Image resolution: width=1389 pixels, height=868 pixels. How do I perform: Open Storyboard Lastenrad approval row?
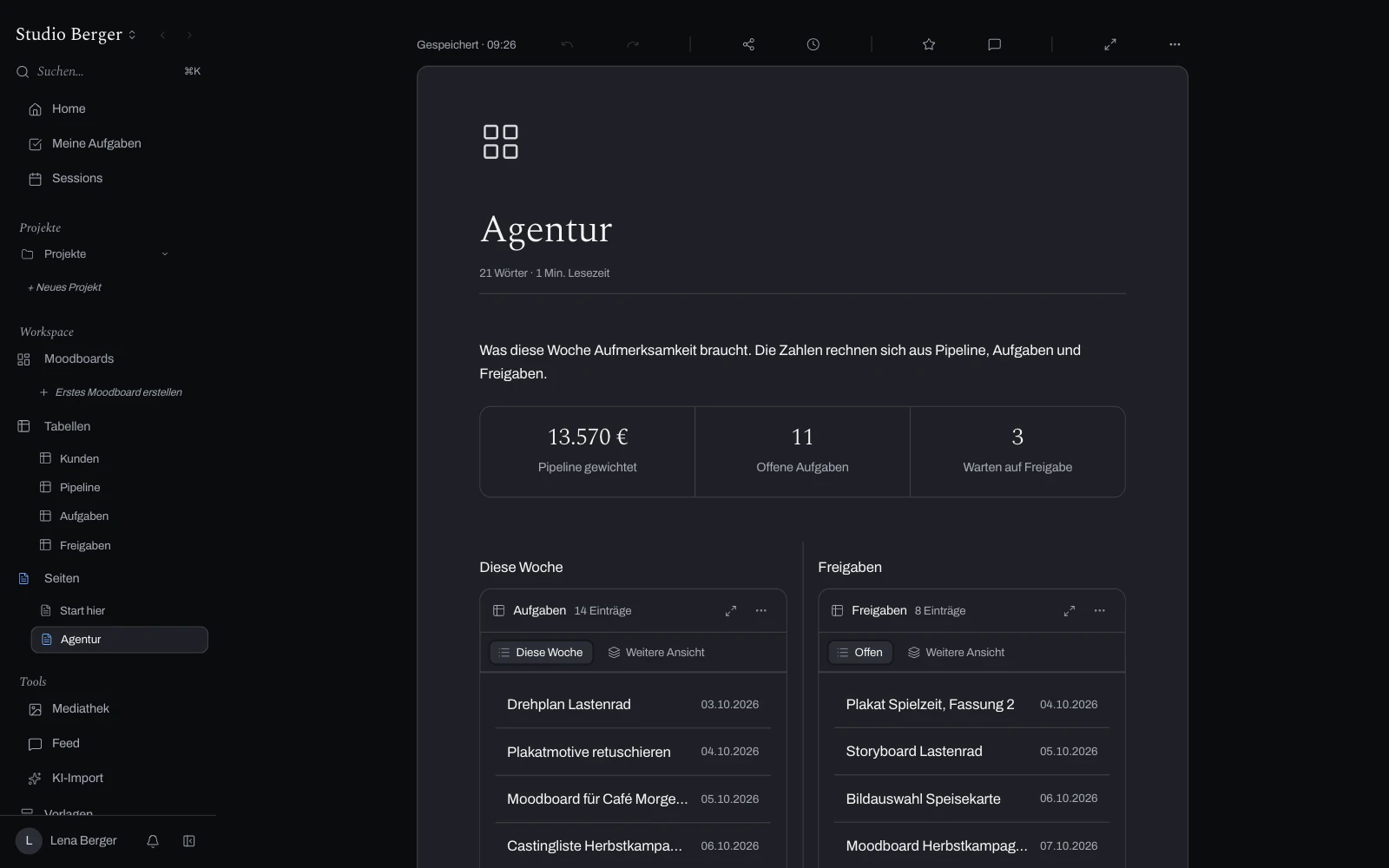click(971, 752)
